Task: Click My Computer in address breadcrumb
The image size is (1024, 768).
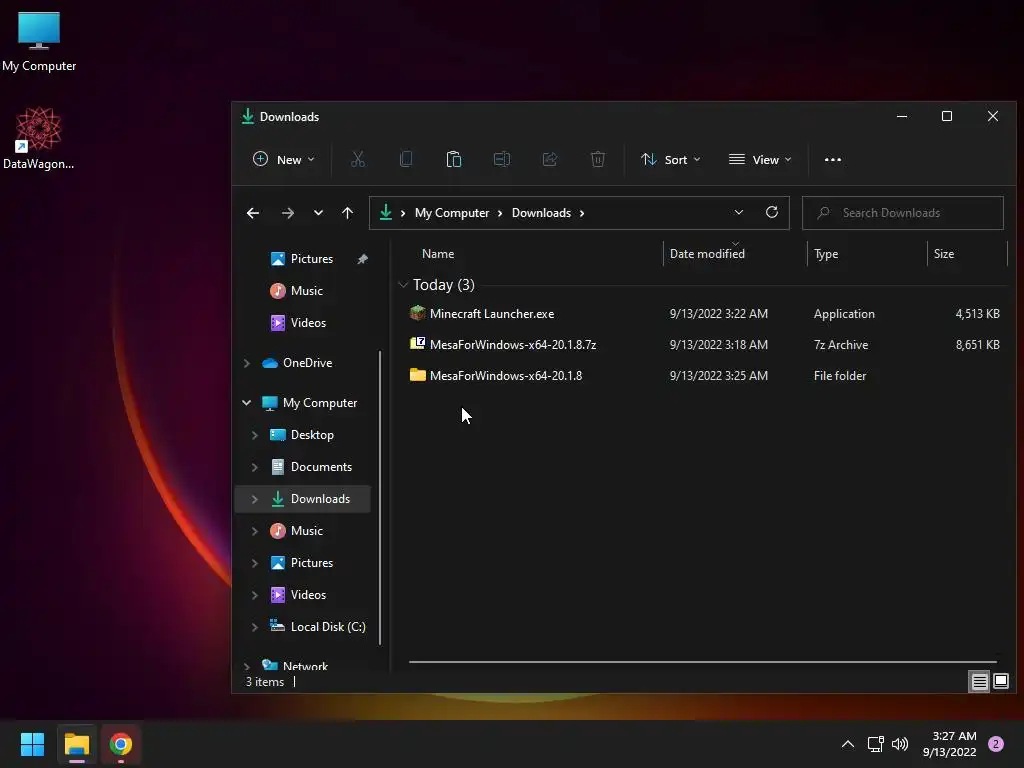Action: (x=452, y=213)
